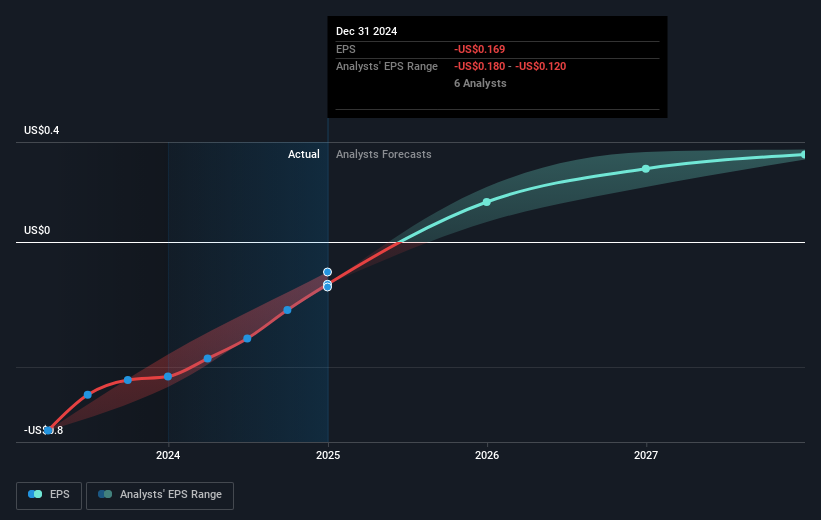Click the tooltip date 'Dec 31 2024'

tap(367, 31)
